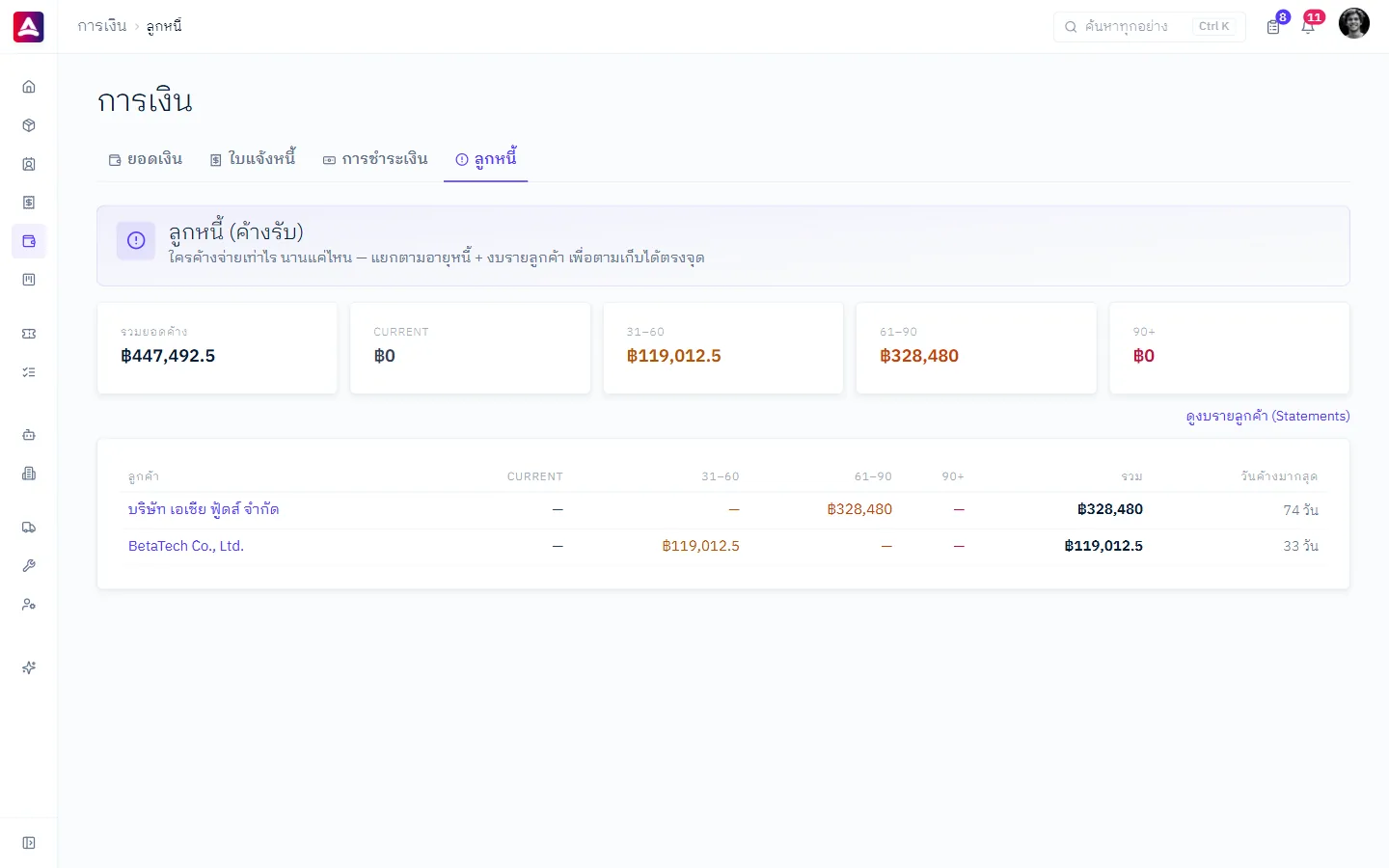
Task: Click the 'รวม' column header
Action: point(1132,476)
